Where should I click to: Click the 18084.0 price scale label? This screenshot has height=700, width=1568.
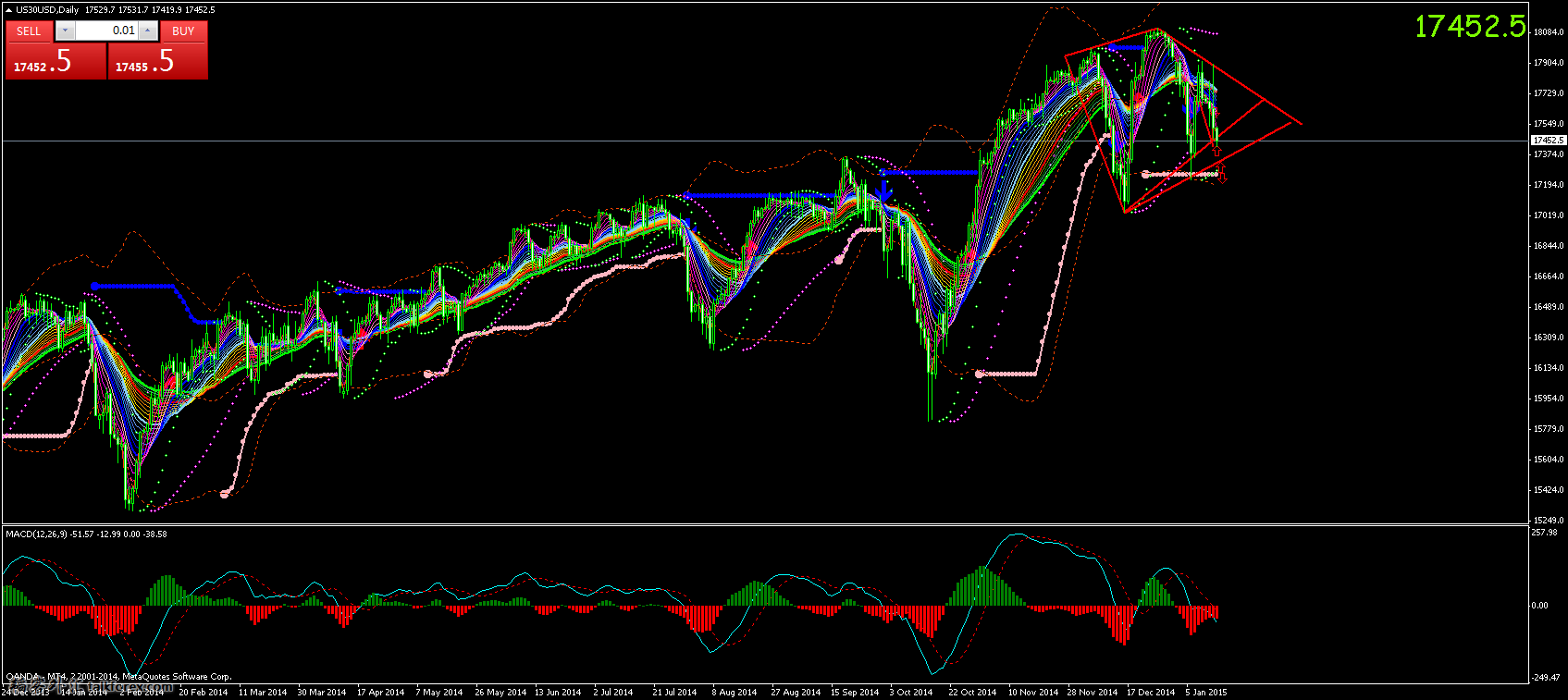tap(1548, 32)
